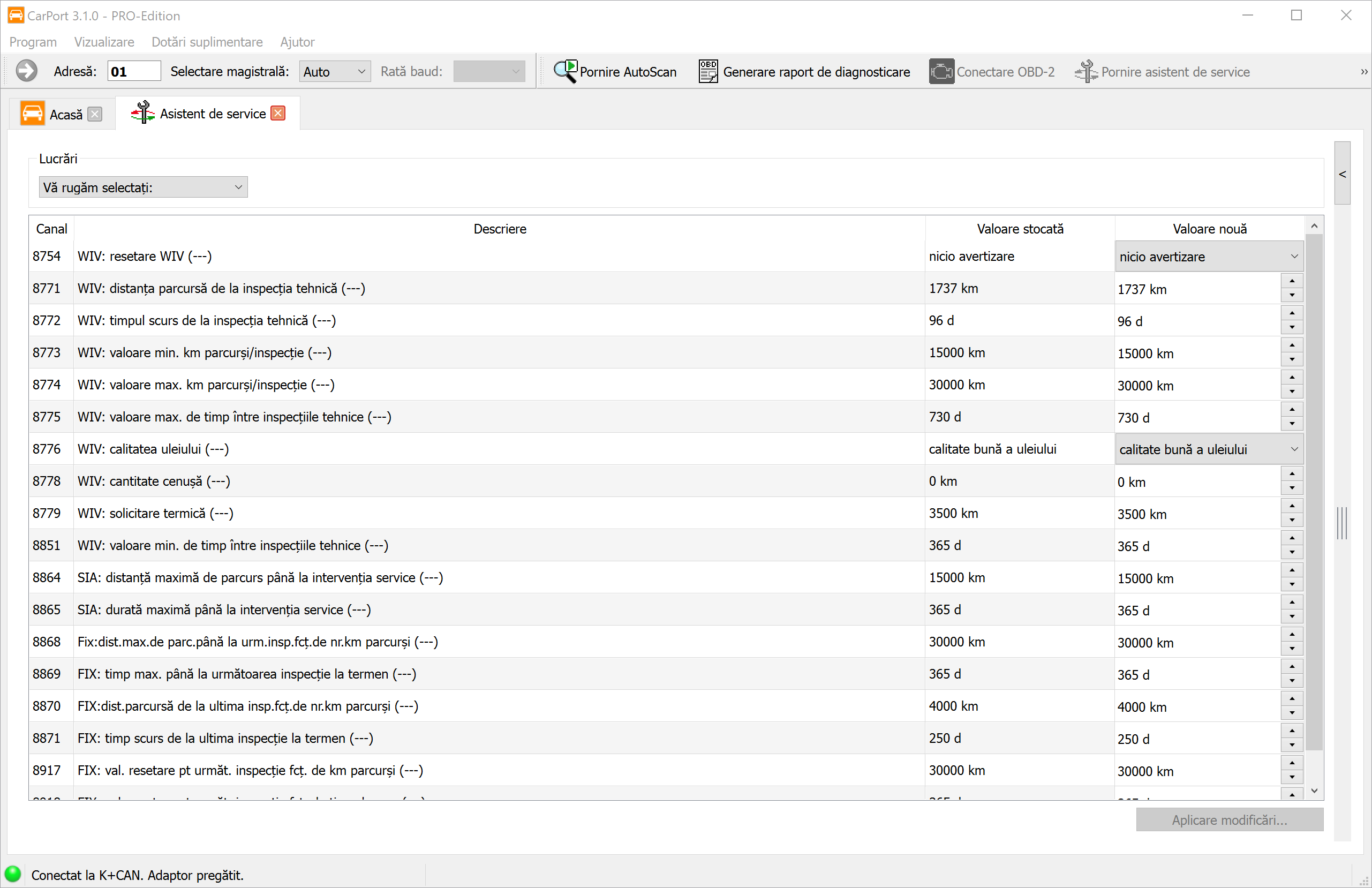Expand toolbar overflow chevron
This screenshot has width=1372, height=888.
(1363, 72)
